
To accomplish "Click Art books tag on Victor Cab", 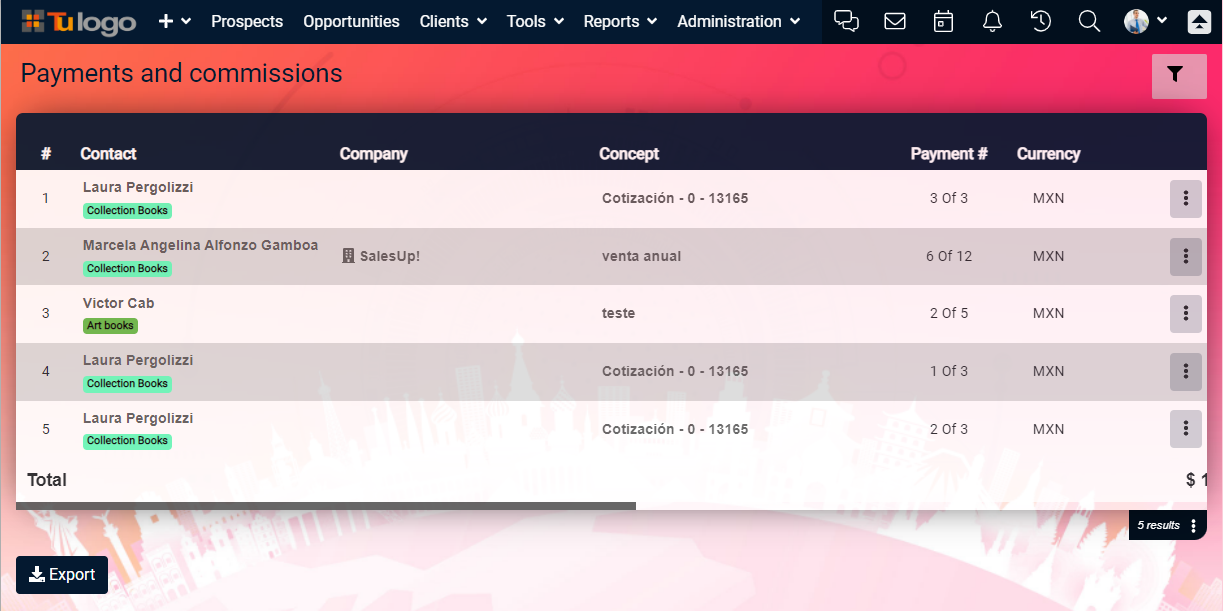I will (x=110, y=326).
